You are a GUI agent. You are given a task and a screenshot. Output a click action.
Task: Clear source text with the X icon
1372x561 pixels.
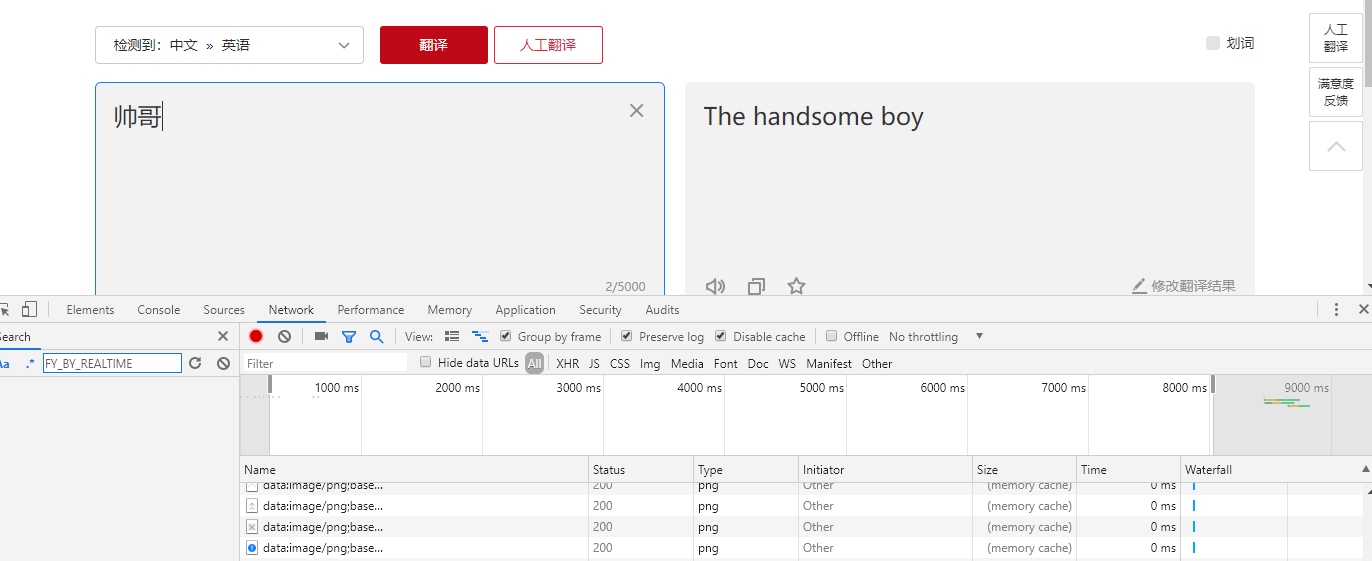point(636,110)
